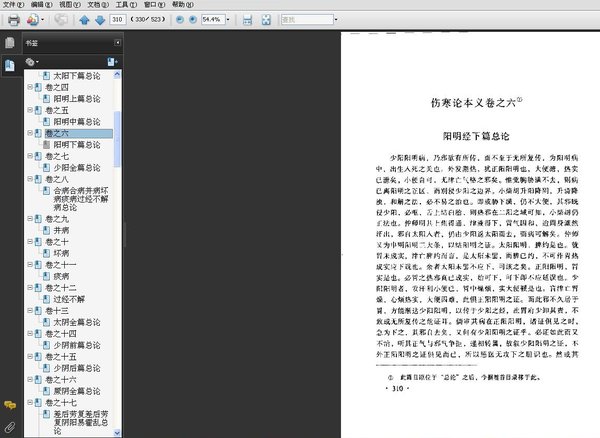The height and width of the screenshot is (438, 600).
Task: Go to previous page with up arrow
Action: 84,20
